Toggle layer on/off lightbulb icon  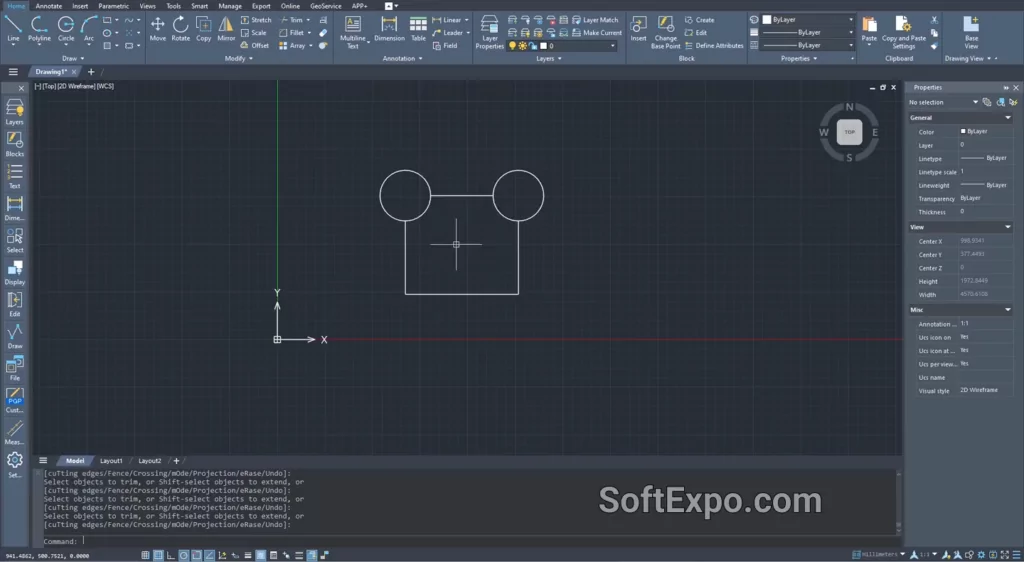(x=513, y=46)
